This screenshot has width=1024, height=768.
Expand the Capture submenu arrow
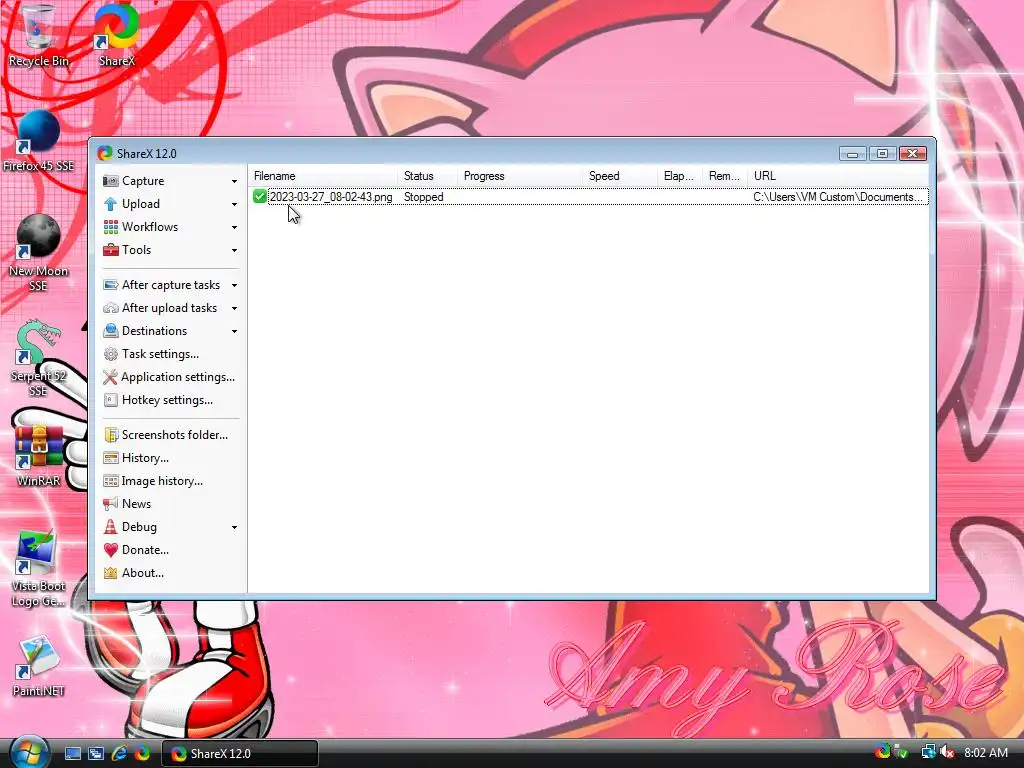[234, 182]
